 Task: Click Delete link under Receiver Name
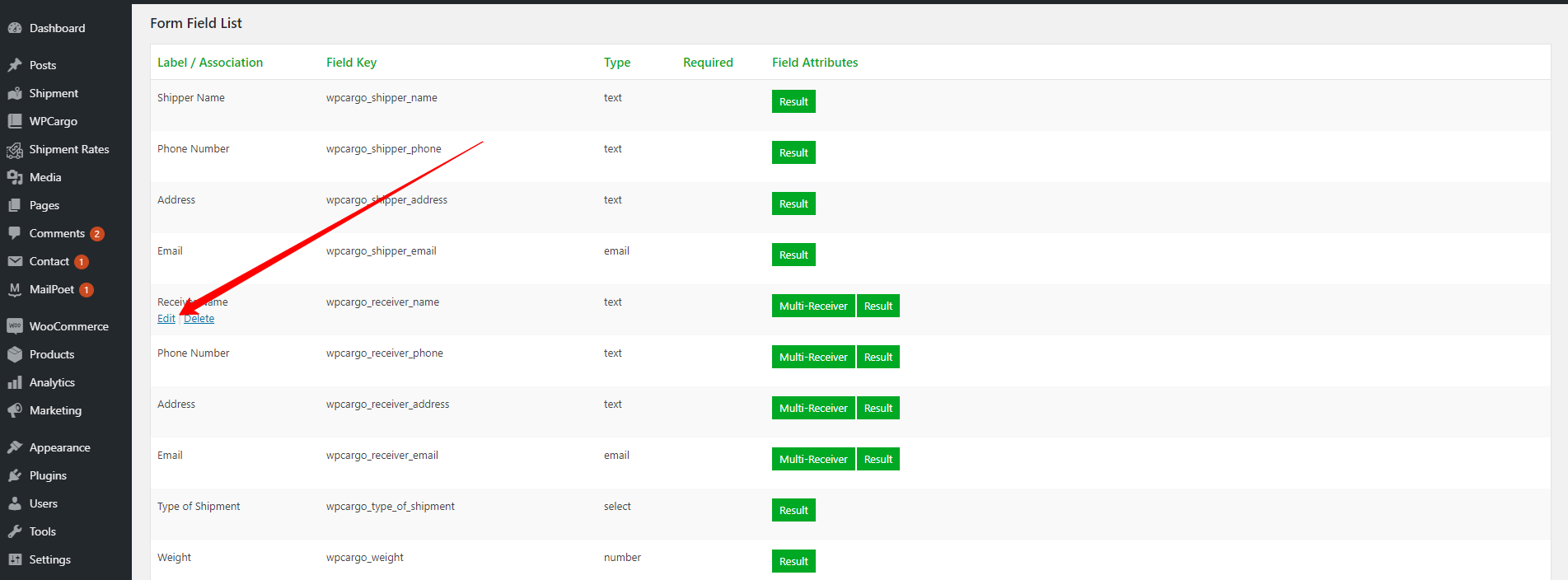click(x=199, y=319)
